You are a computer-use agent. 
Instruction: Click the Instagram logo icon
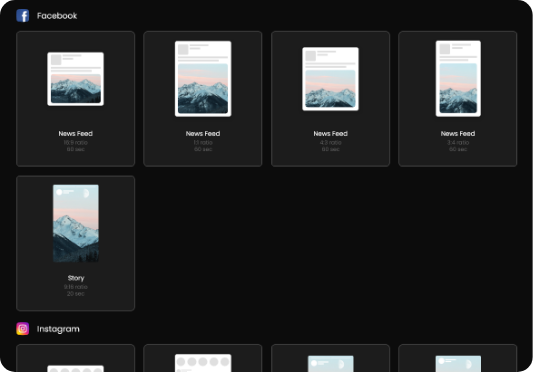23,329
